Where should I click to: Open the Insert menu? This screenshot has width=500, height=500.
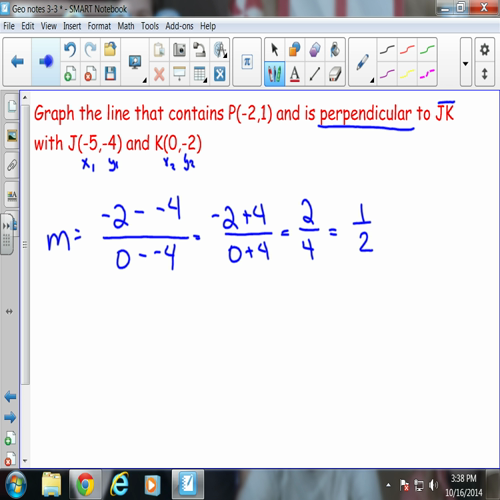[72, 26]
